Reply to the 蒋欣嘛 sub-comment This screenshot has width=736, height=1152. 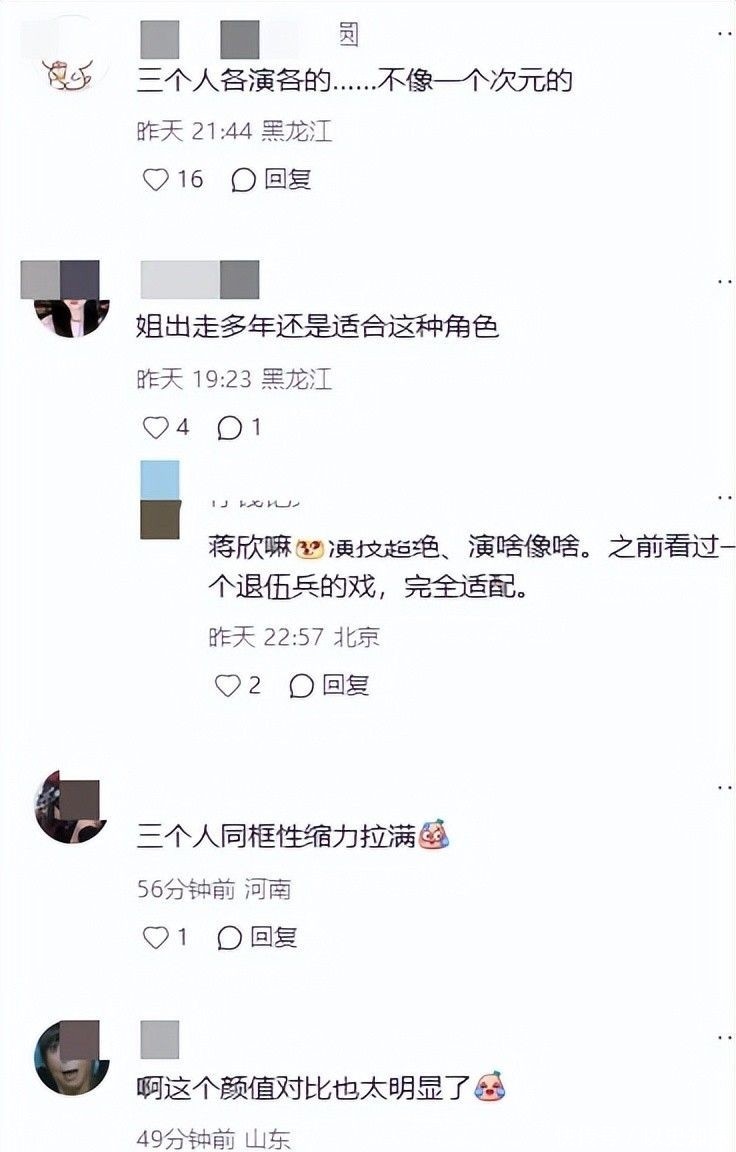(328, 685)
